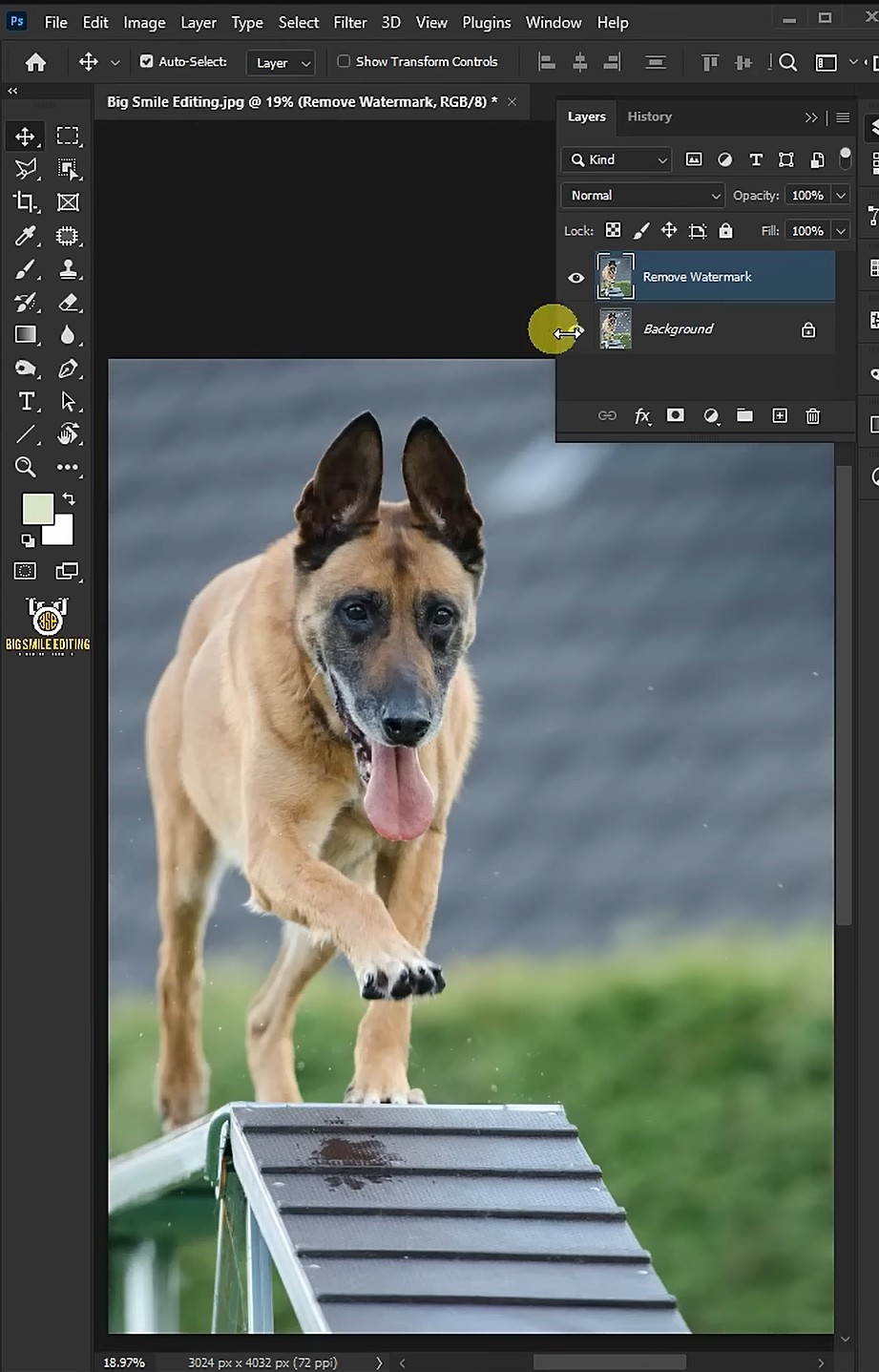Viewport: 879px width, 1372px height.
Task: Select the Line tool
Action: click(x=26, y=434)
